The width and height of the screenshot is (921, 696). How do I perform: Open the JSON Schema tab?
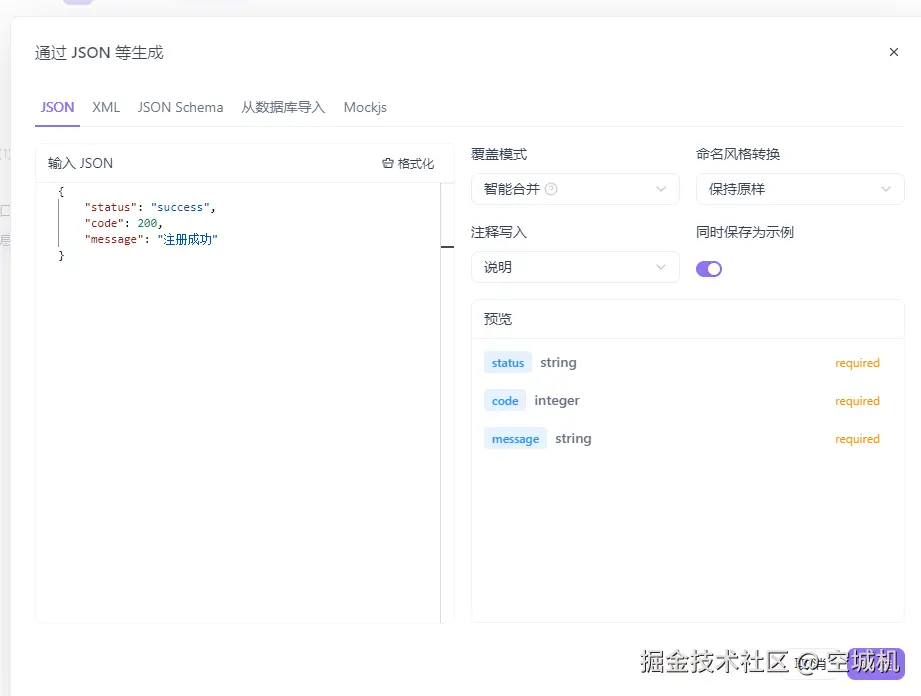180,107
